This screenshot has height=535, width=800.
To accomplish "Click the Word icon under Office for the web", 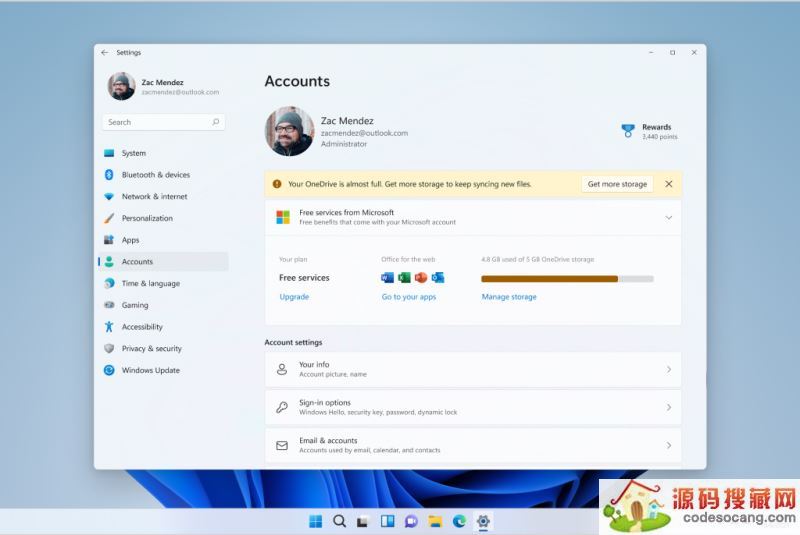I will 388,278.
